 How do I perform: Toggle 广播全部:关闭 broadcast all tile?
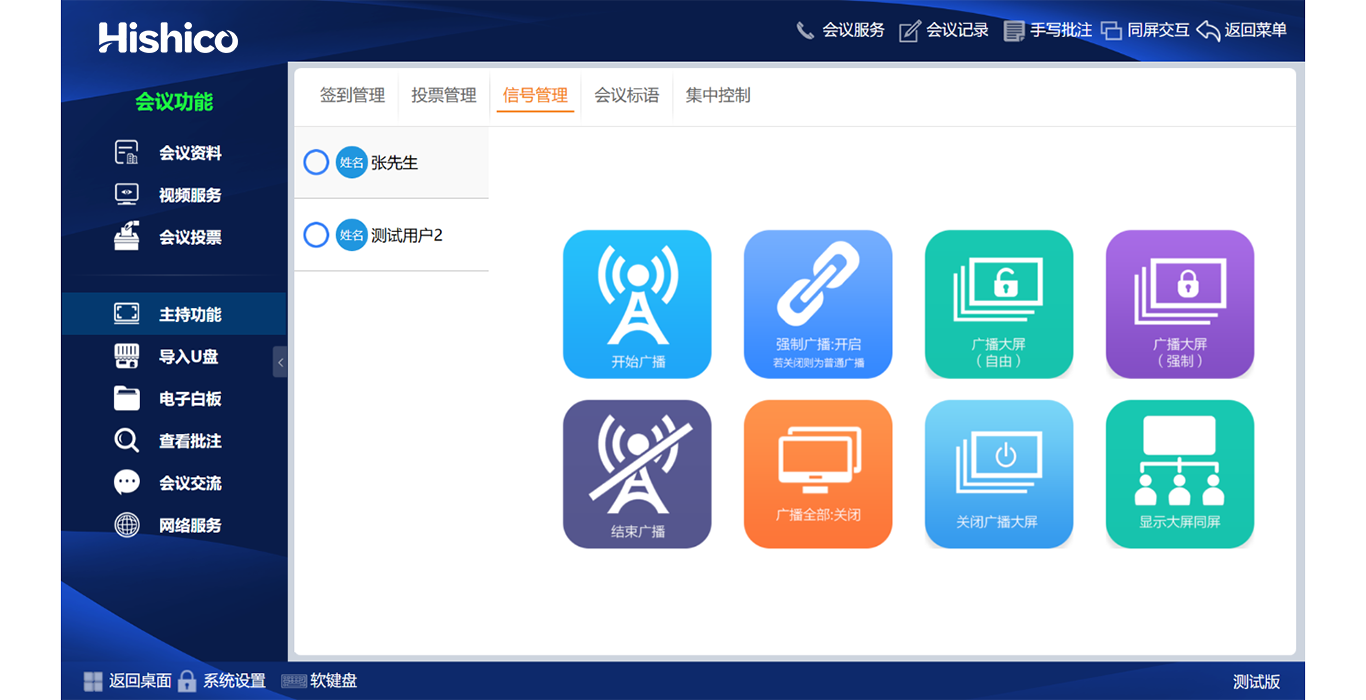(x=818, y=474)
